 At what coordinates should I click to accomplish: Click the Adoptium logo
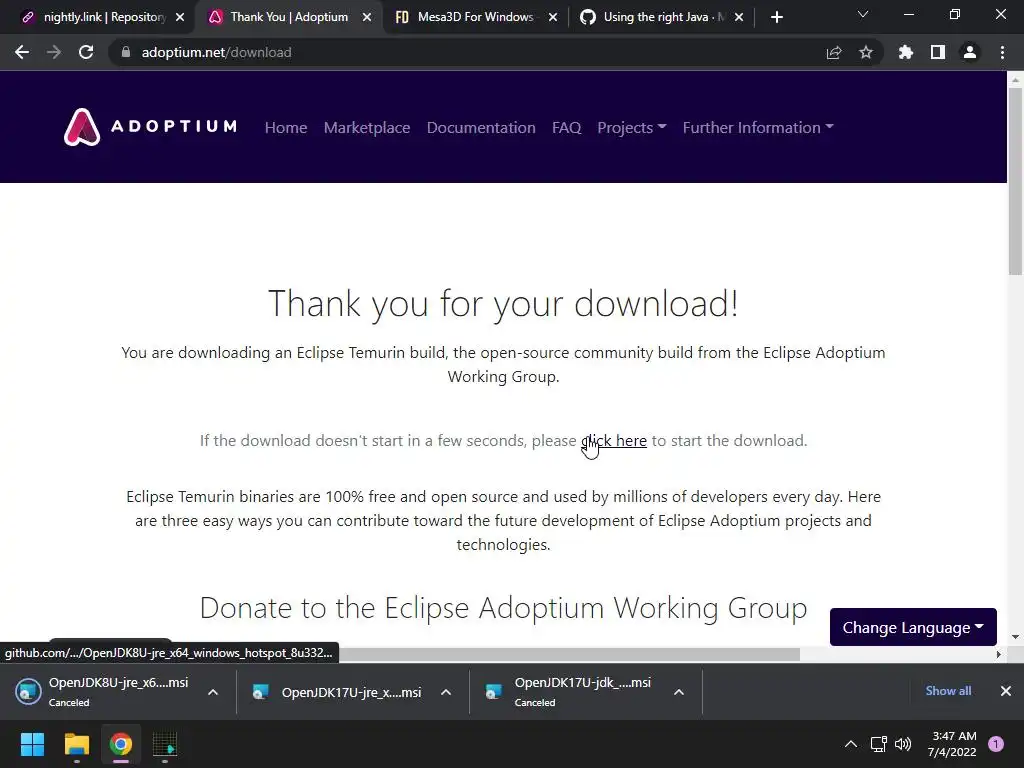tap(150, 127)
